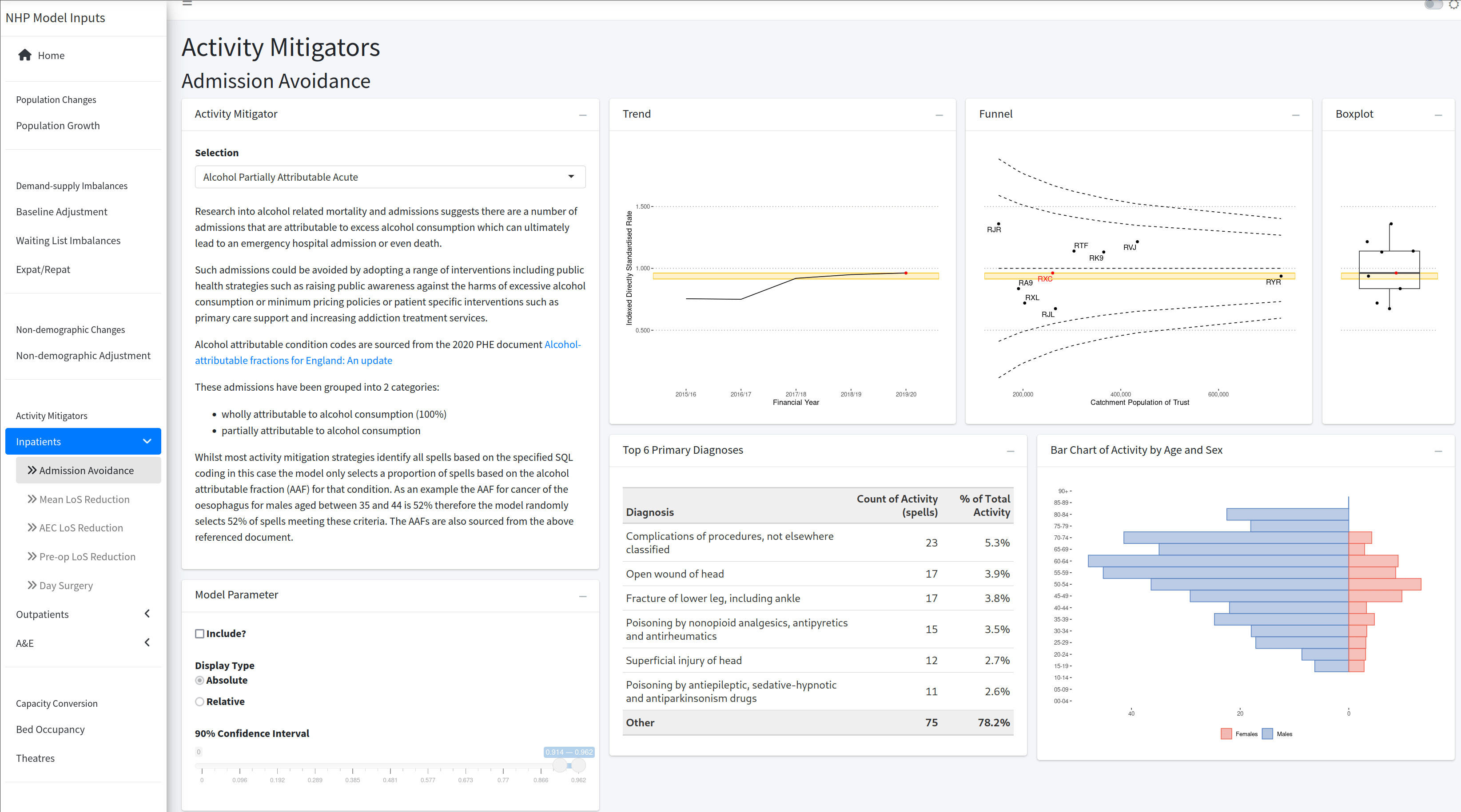
Task: Collapse the Activity Mitigator card with its minus icon
Action: click(x=582, y=115)
